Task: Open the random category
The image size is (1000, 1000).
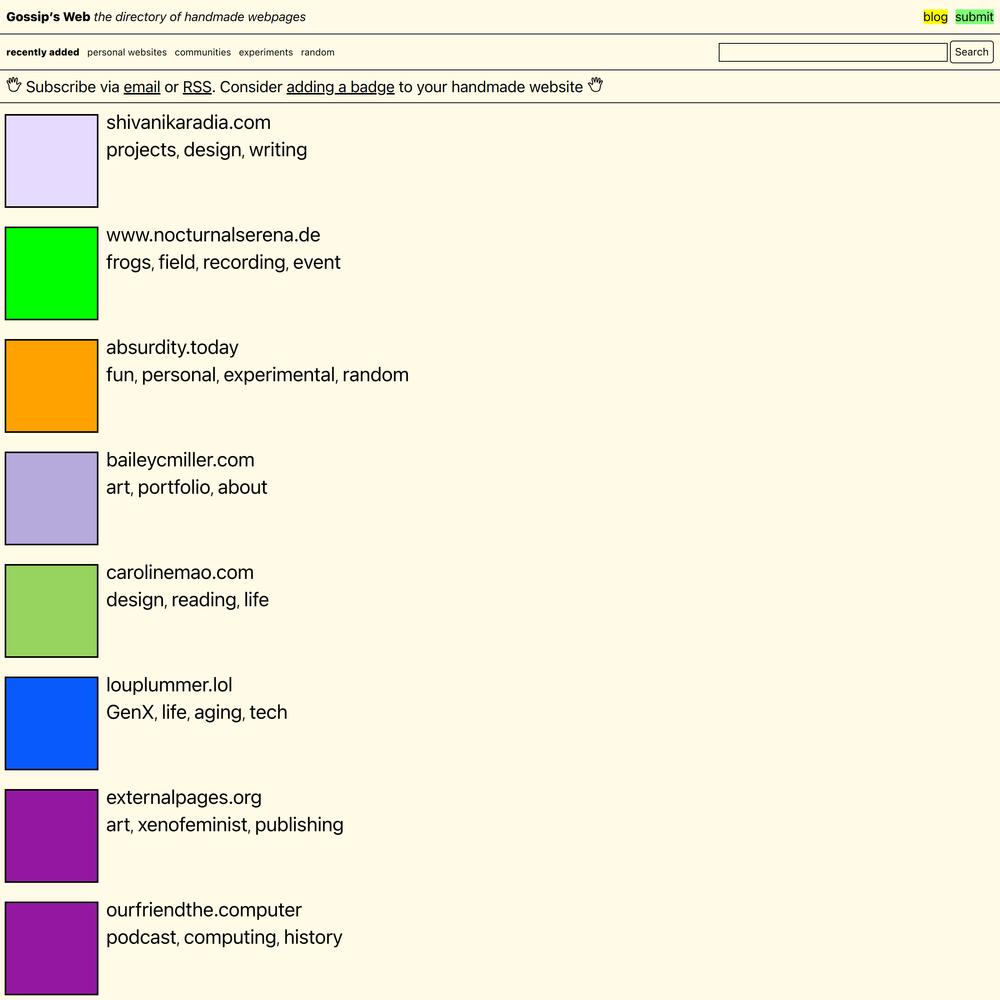Action: 318,52
